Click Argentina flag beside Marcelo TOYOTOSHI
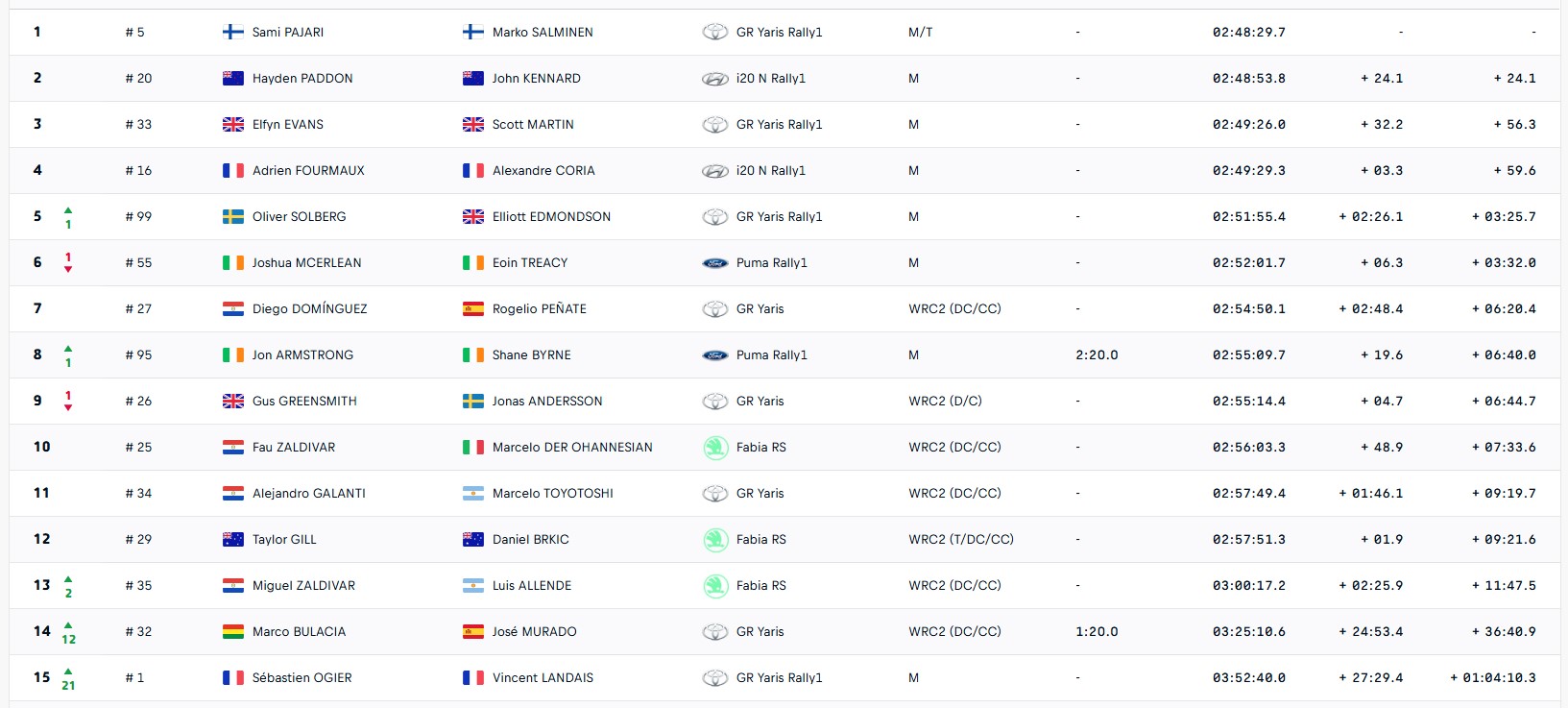 click(x=473, y=493)
